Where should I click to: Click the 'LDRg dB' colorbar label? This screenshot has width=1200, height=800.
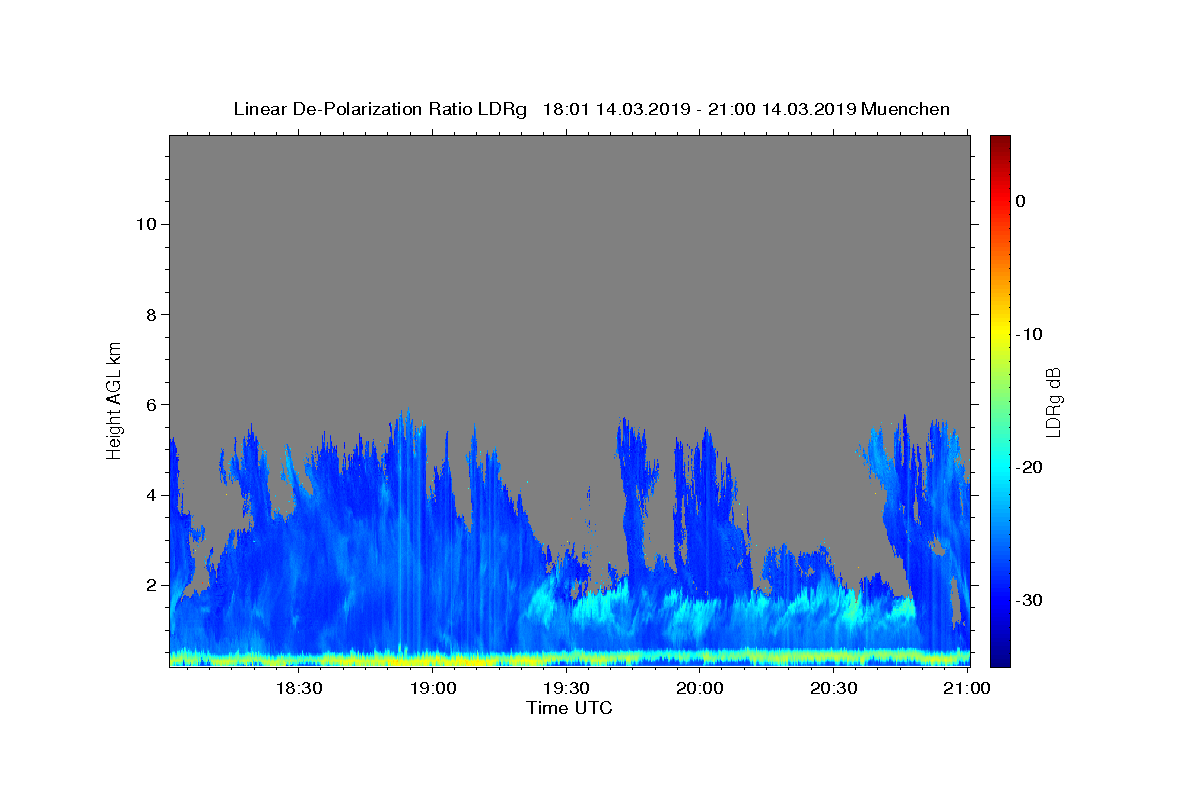tap(1053, 401)
